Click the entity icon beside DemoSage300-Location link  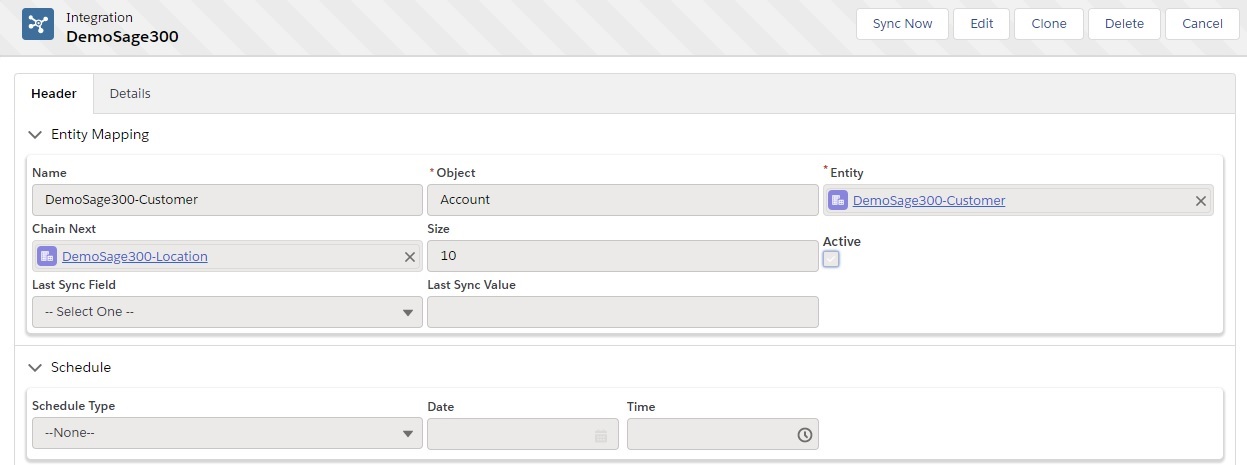pyautogui.click(x=47, y=256)
